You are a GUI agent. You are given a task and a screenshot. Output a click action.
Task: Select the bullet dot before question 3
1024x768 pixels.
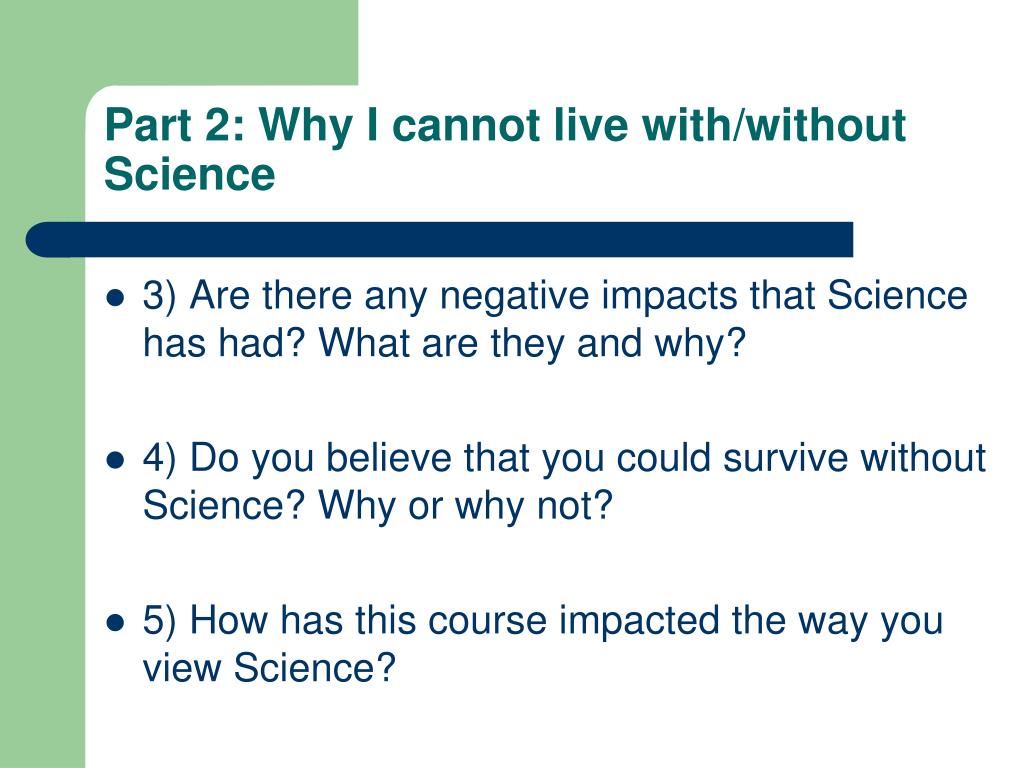(x=115, y=298)
